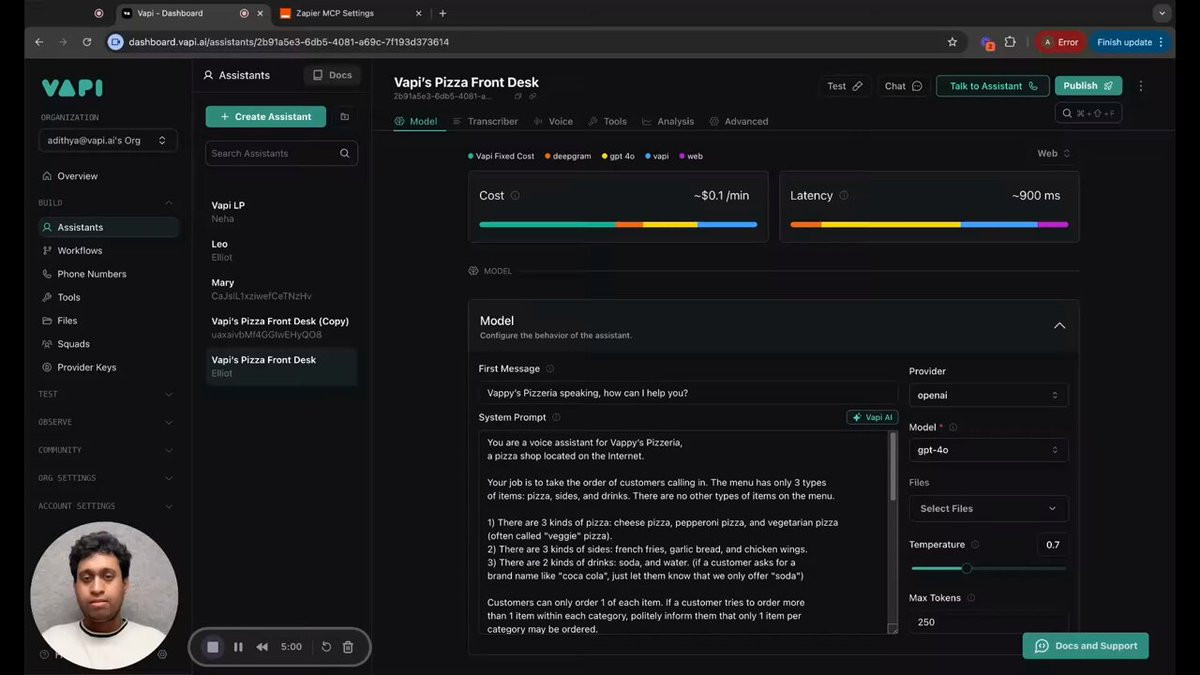Open the organization selector dropdown
This screenshot has width=1200, height=675.
click(108, 141)
